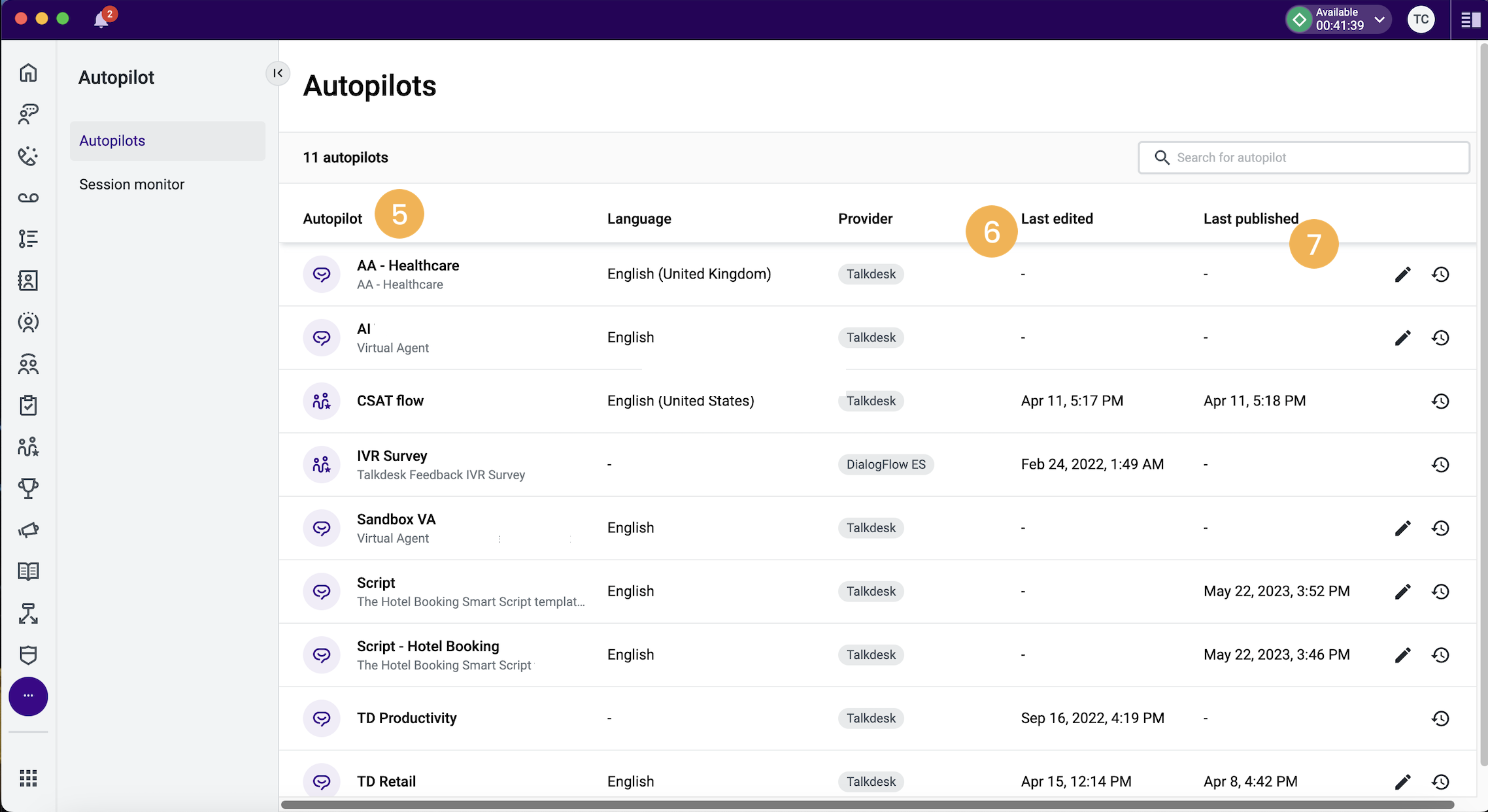Click the horizontal scrollbar at bottom

point(868,805)
